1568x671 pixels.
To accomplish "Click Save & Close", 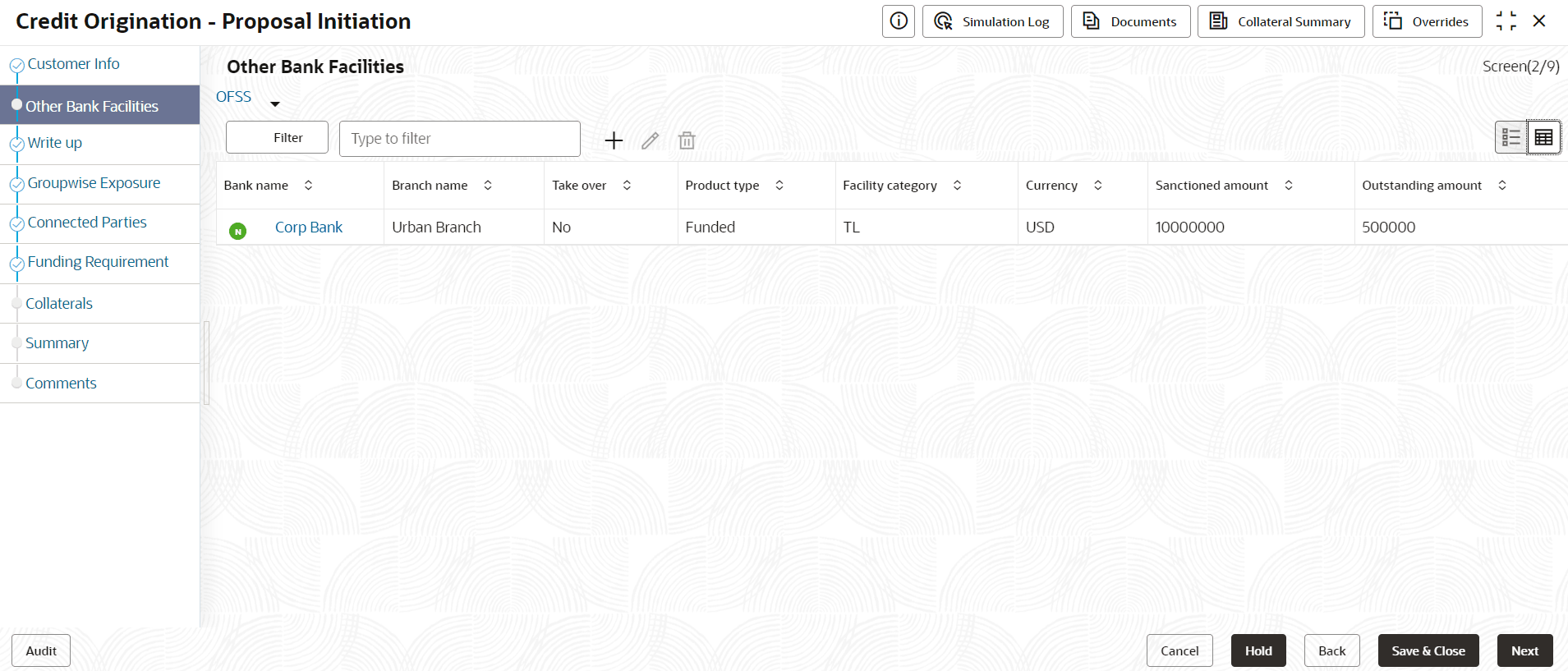I will [x=1428, y=650].
